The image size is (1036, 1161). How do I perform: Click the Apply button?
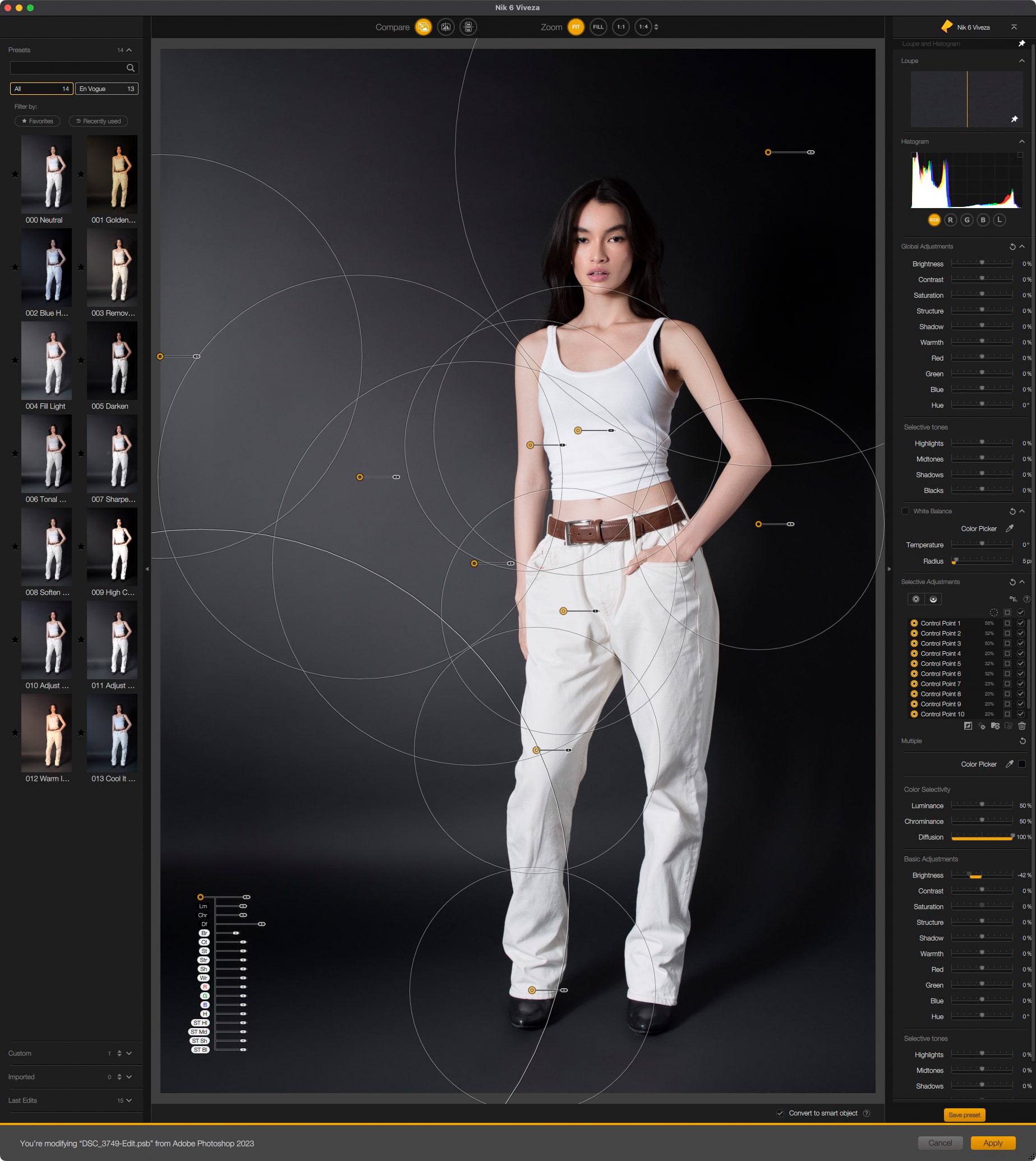993,1143
